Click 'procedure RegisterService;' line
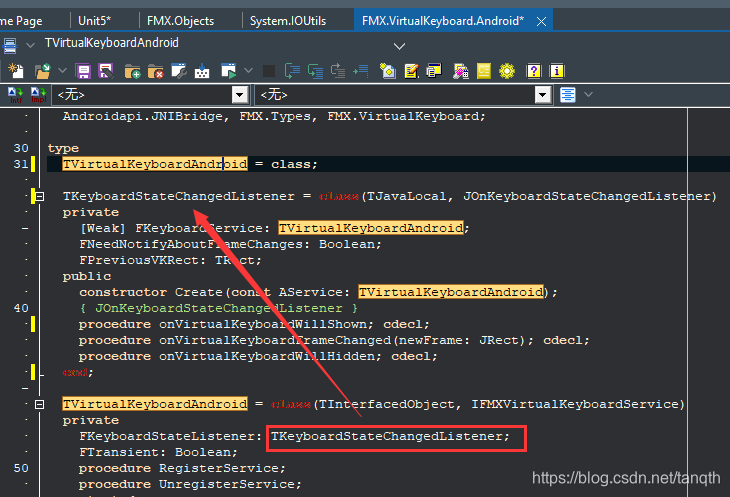Viewport: 730px width, 497px height. click(182, 468)
